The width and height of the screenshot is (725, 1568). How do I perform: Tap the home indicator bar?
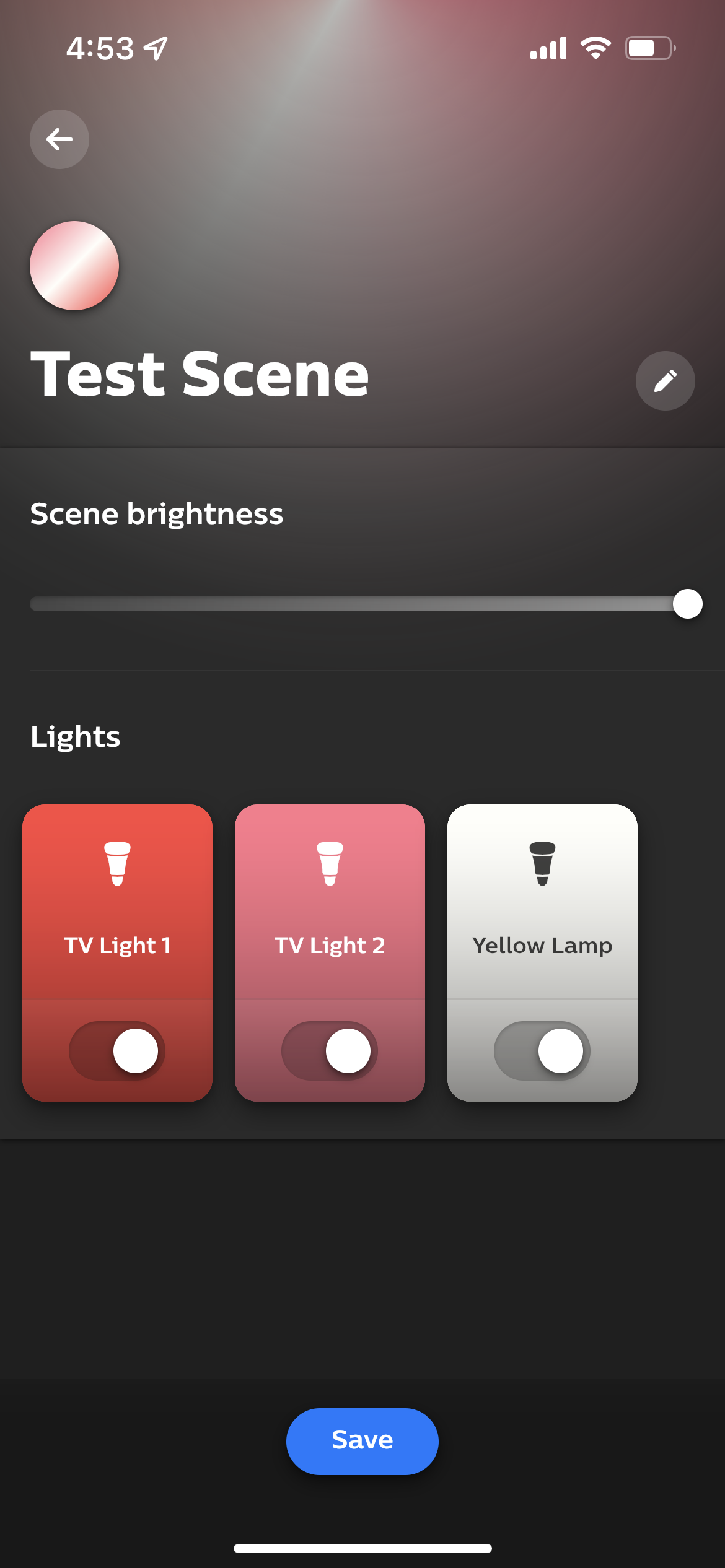362,1548
